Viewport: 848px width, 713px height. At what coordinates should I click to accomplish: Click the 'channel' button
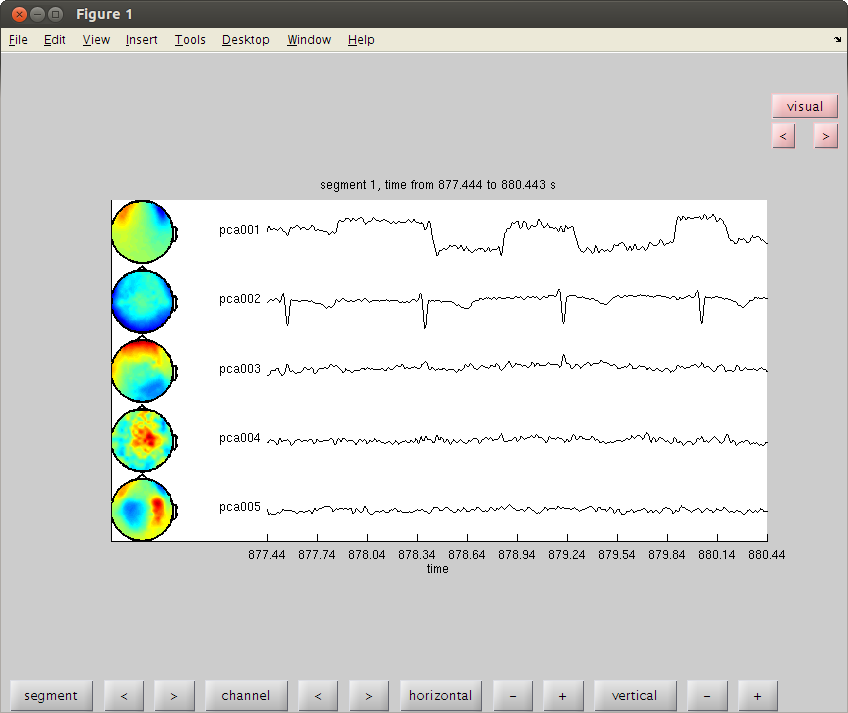click(246, 696)
